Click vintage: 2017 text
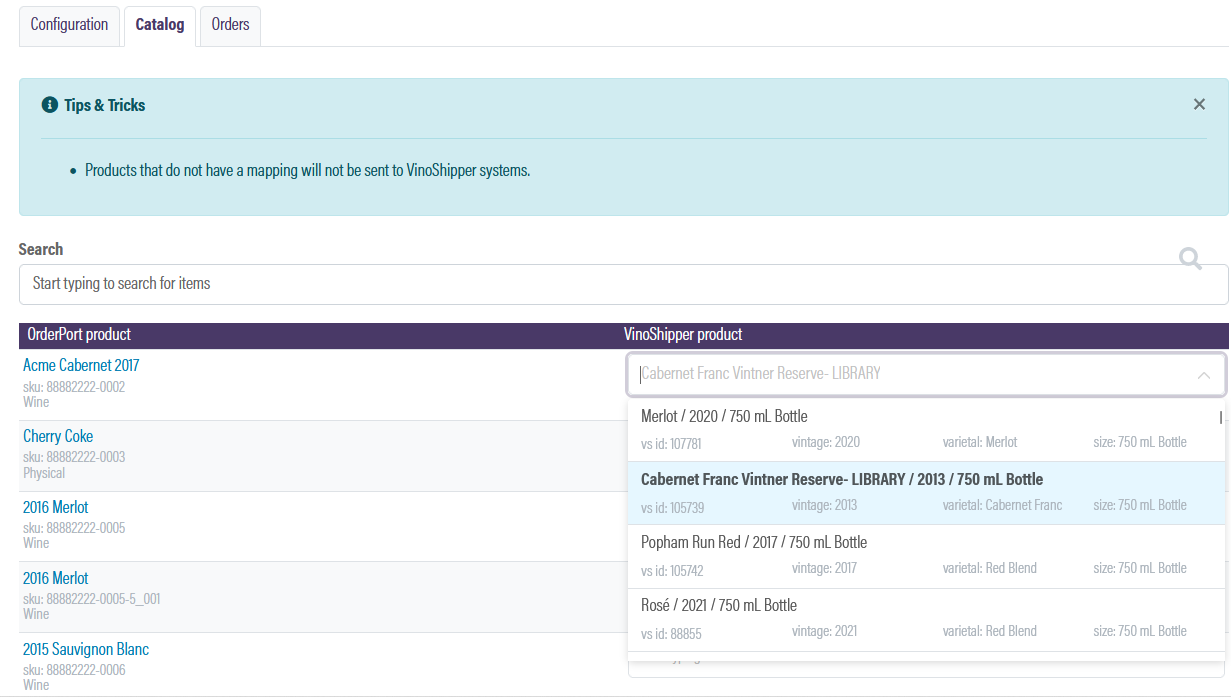This screenshot has height=697, width=1231. click(824, 568)
